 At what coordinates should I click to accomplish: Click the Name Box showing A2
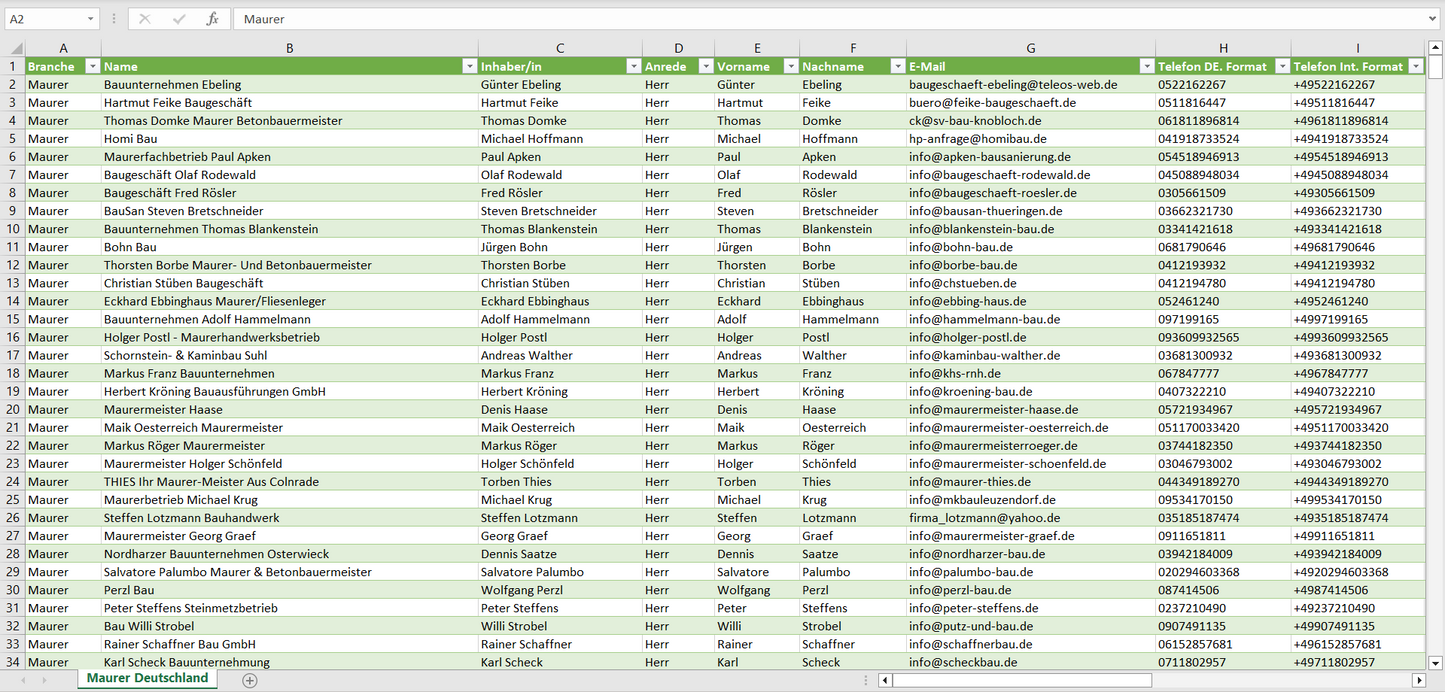click(x=45, y=19)
